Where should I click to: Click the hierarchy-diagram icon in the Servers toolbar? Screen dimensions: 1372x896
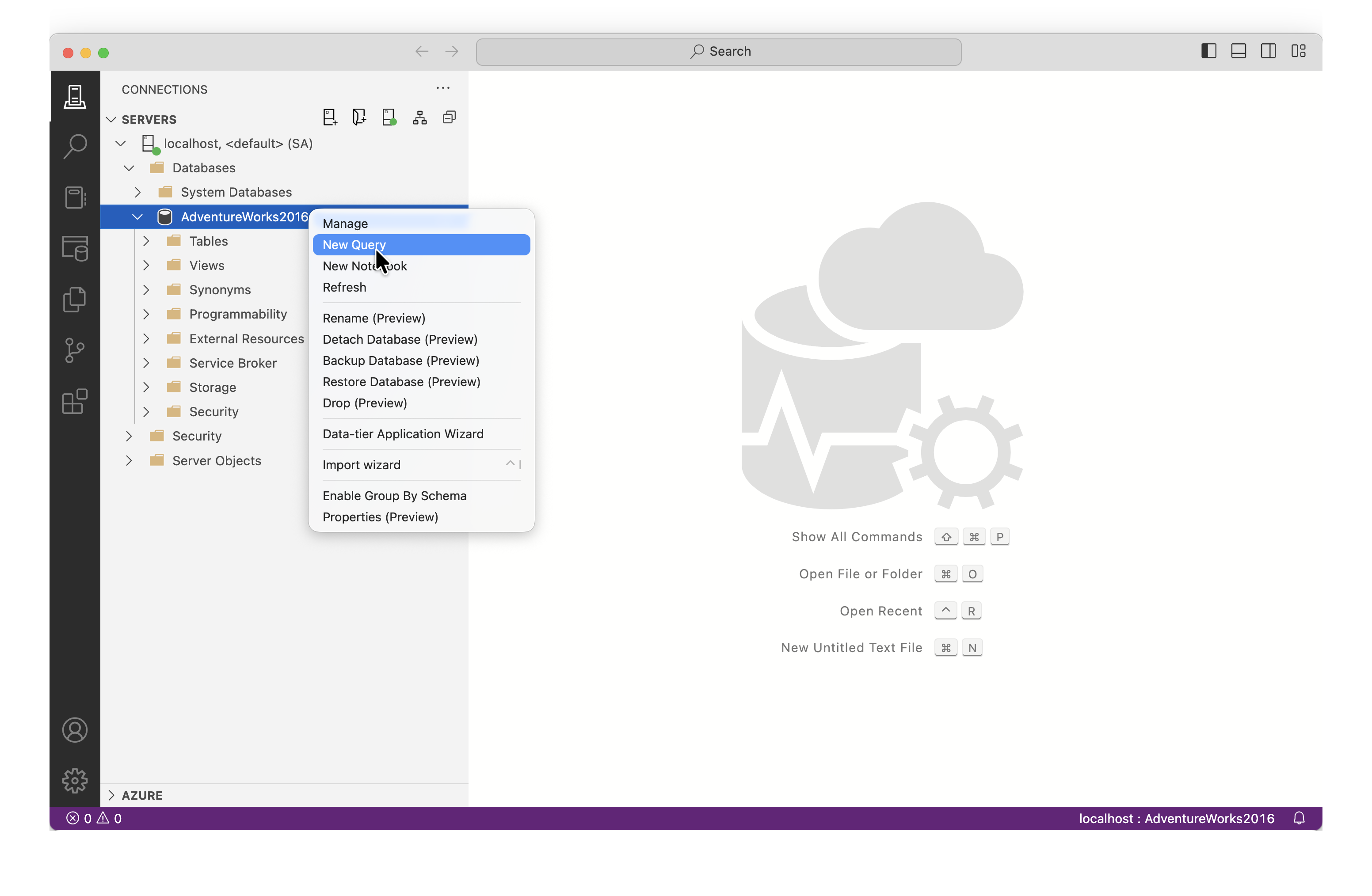click(x=419, y=118)
